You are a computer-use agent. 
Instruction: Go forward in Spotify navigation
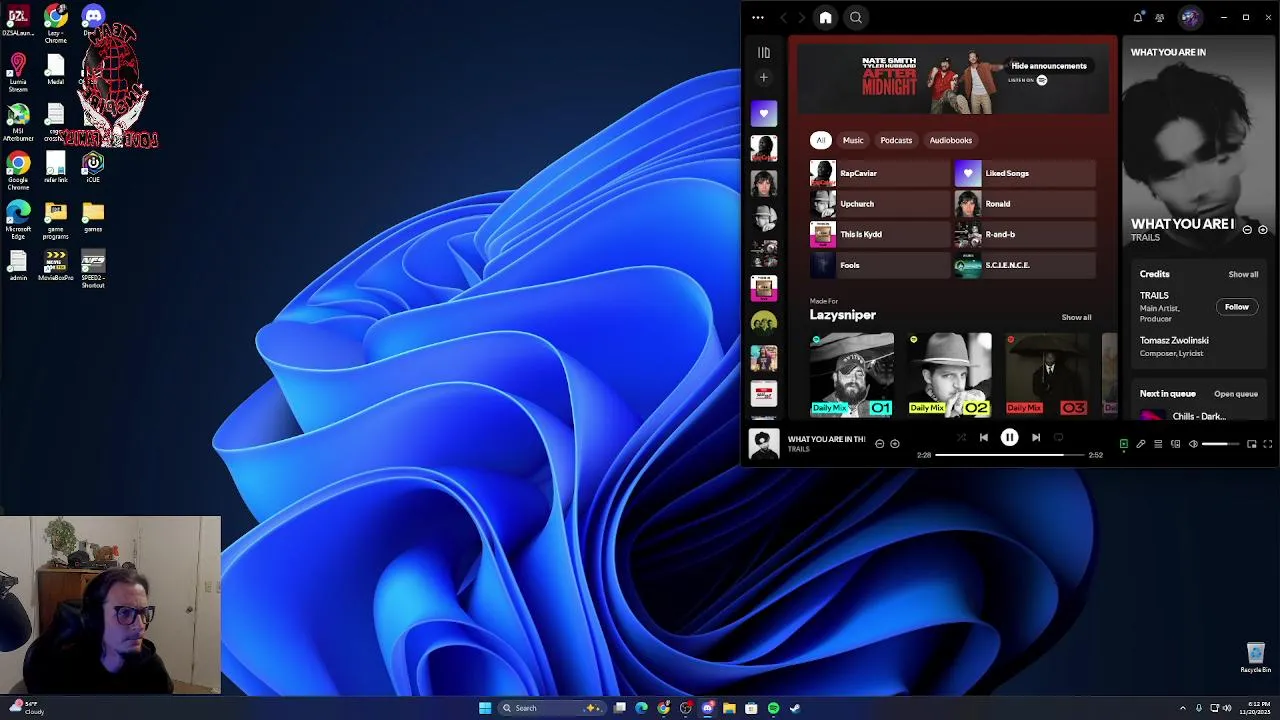(801, 17)
